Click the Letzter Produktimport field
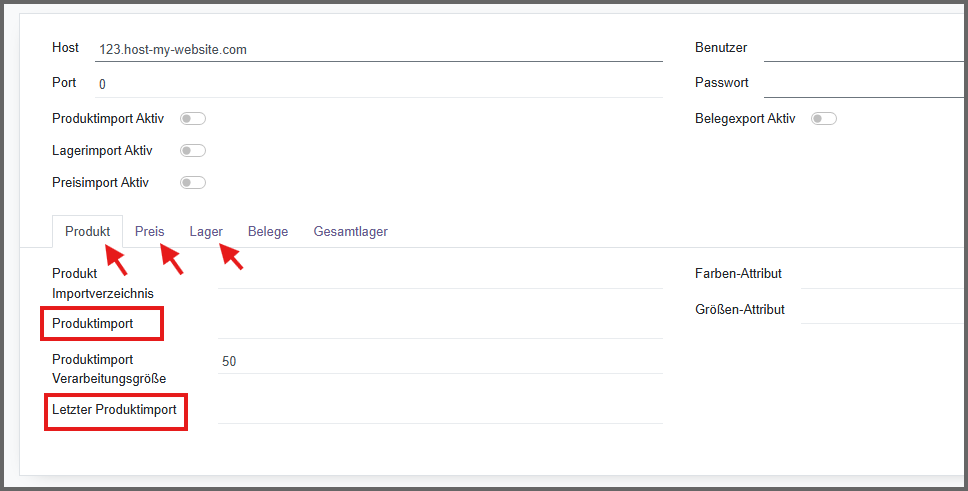Image resolution: width=968 pixels, height=491 pixels. [x=440, y=410]
